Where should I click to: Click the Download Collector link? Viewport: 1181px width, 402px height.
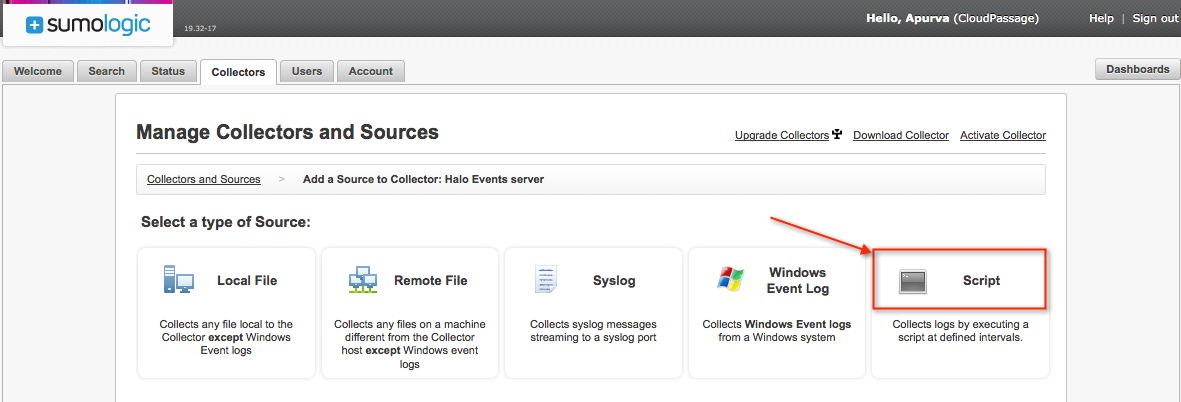click(x=901, y=136)
